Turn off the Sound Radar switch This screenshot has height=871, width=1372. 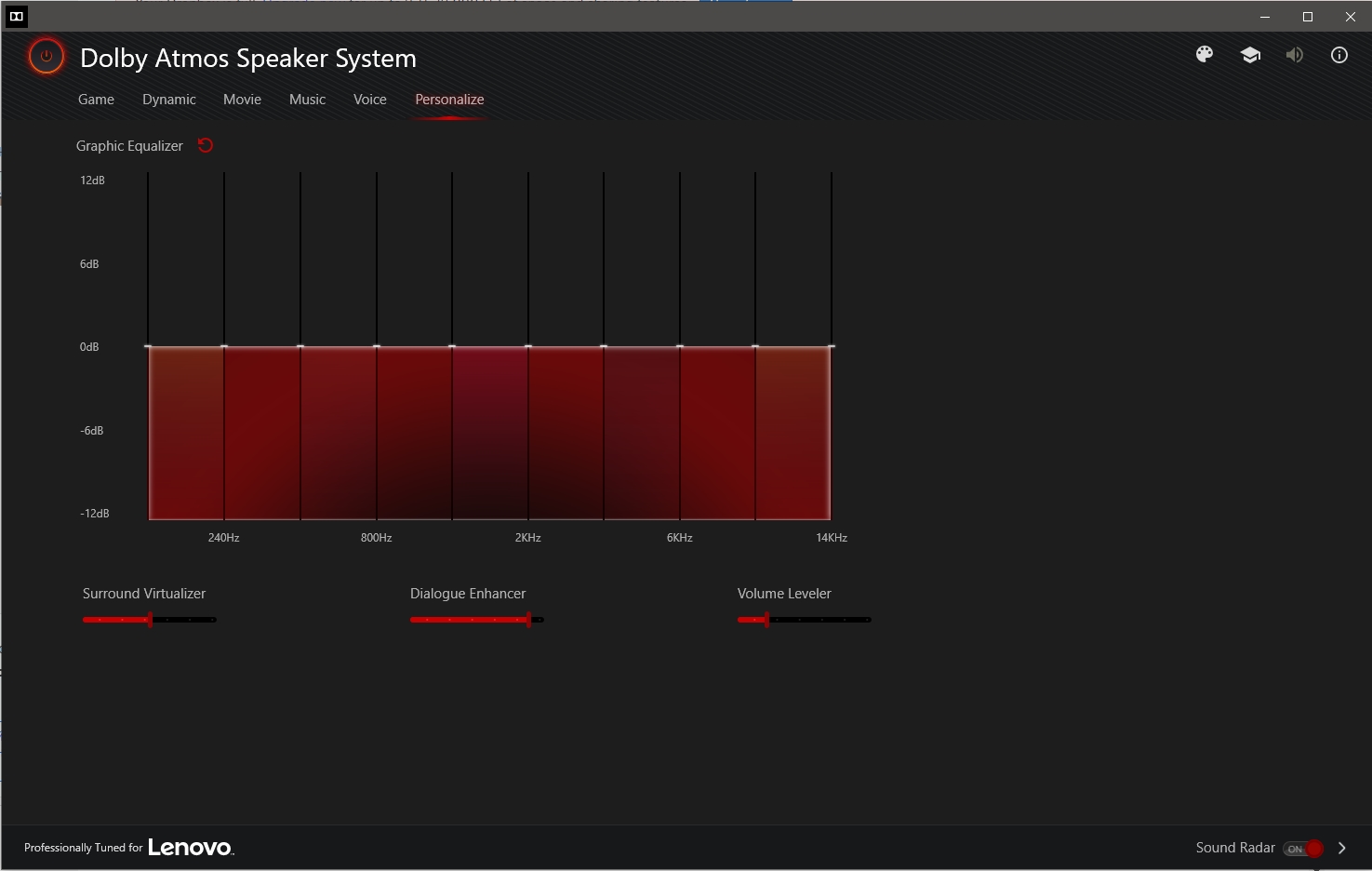point(1303,848)
